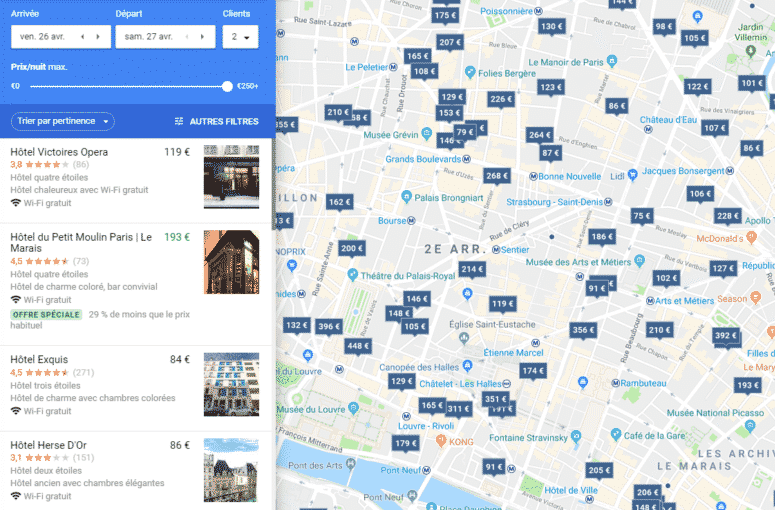Click previous day arrow for Départ date

click(x=187, y=37)
